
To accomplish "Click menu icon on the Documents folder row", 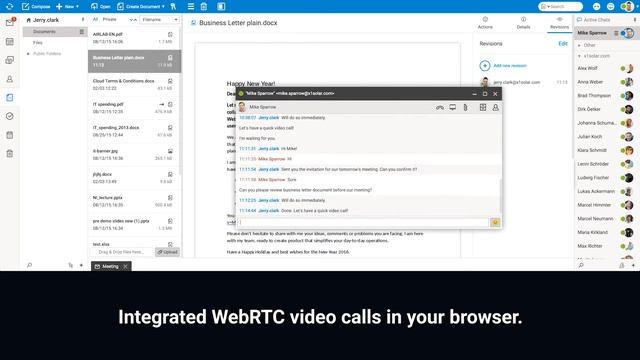I will [82, 31].
